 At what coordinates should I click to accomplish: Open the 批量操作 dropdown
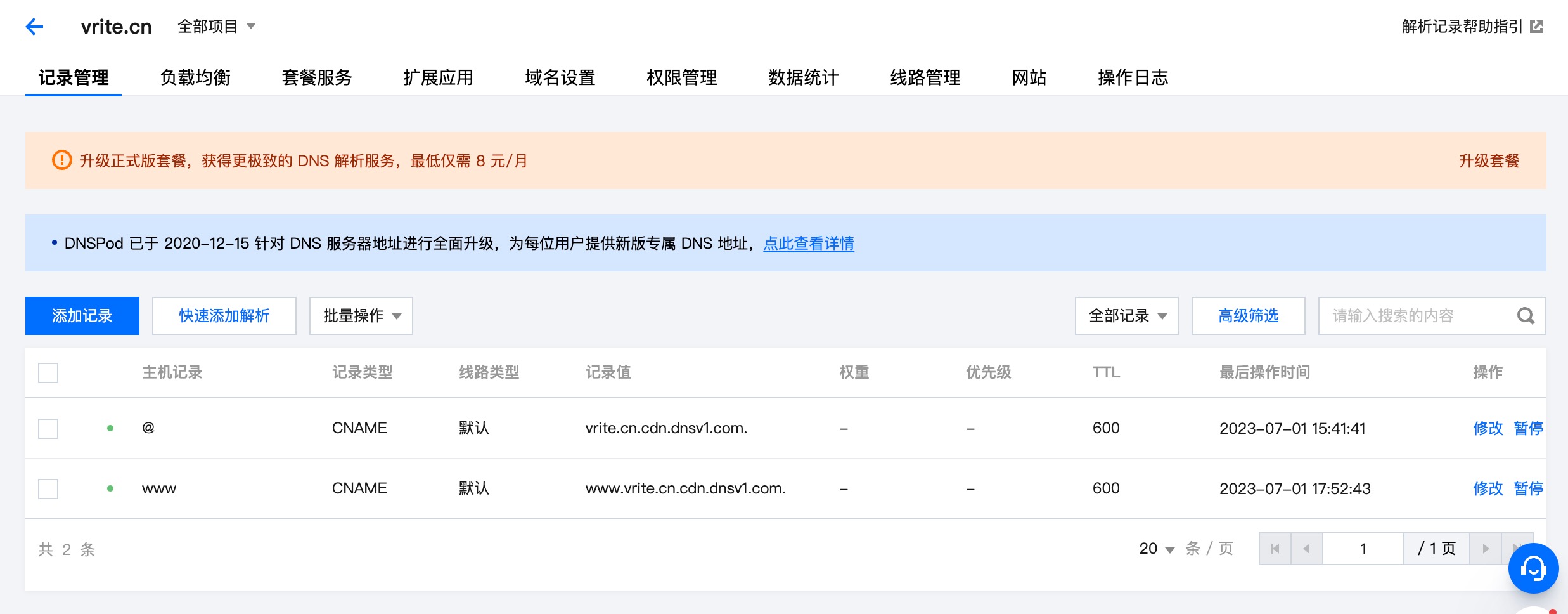tap(360, 315)
